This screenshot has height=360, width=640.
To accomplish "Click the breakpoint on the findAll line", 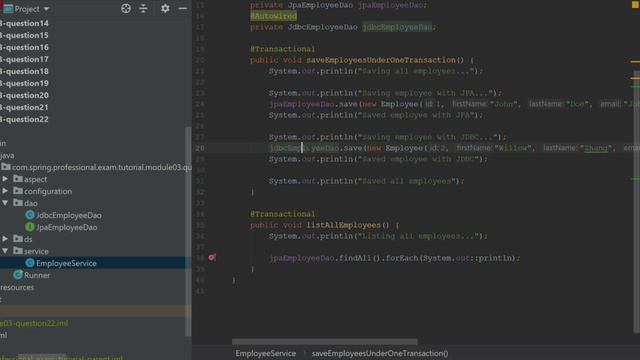I will pyautogui.click(x=212, y=257).
